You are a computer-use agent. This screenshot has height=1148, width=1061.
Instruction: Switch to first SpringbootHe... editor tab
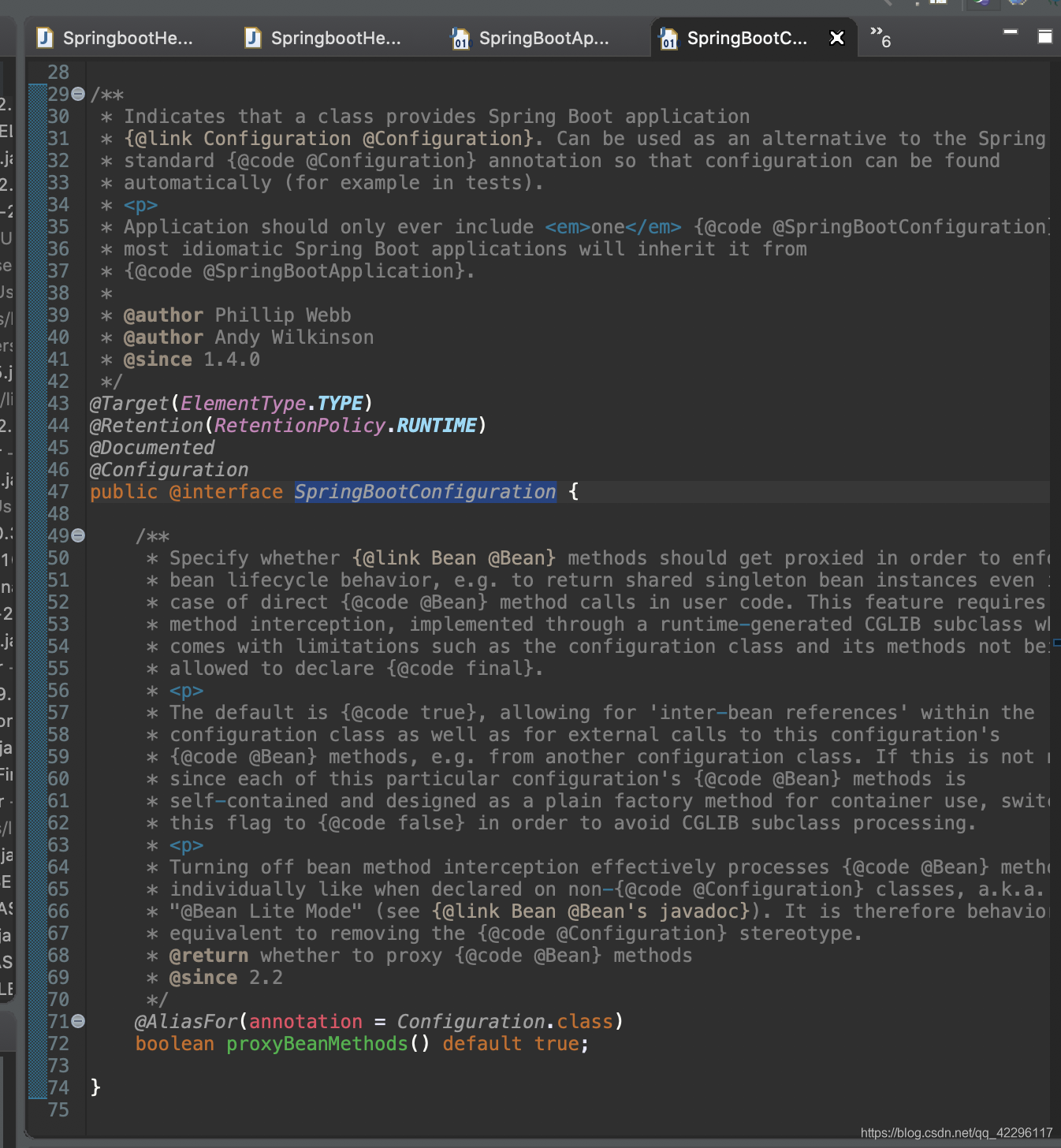(115, 38)
